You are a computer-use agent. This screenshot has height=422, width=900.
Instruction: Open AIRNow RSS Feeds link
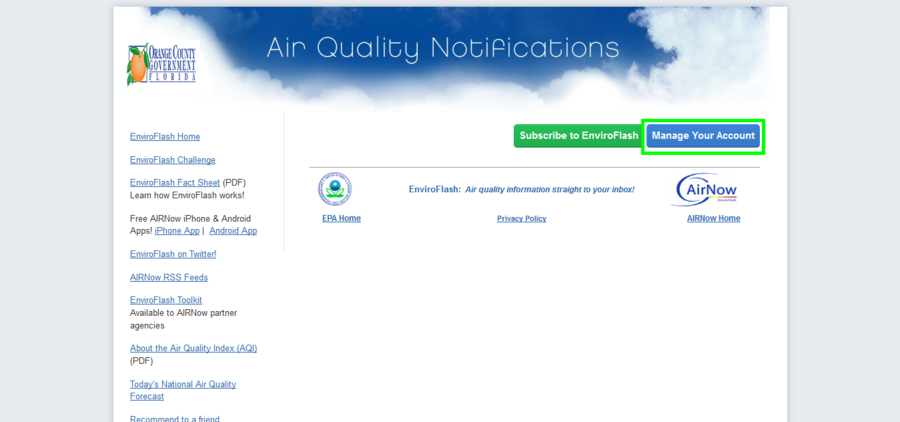coord(169,277)
